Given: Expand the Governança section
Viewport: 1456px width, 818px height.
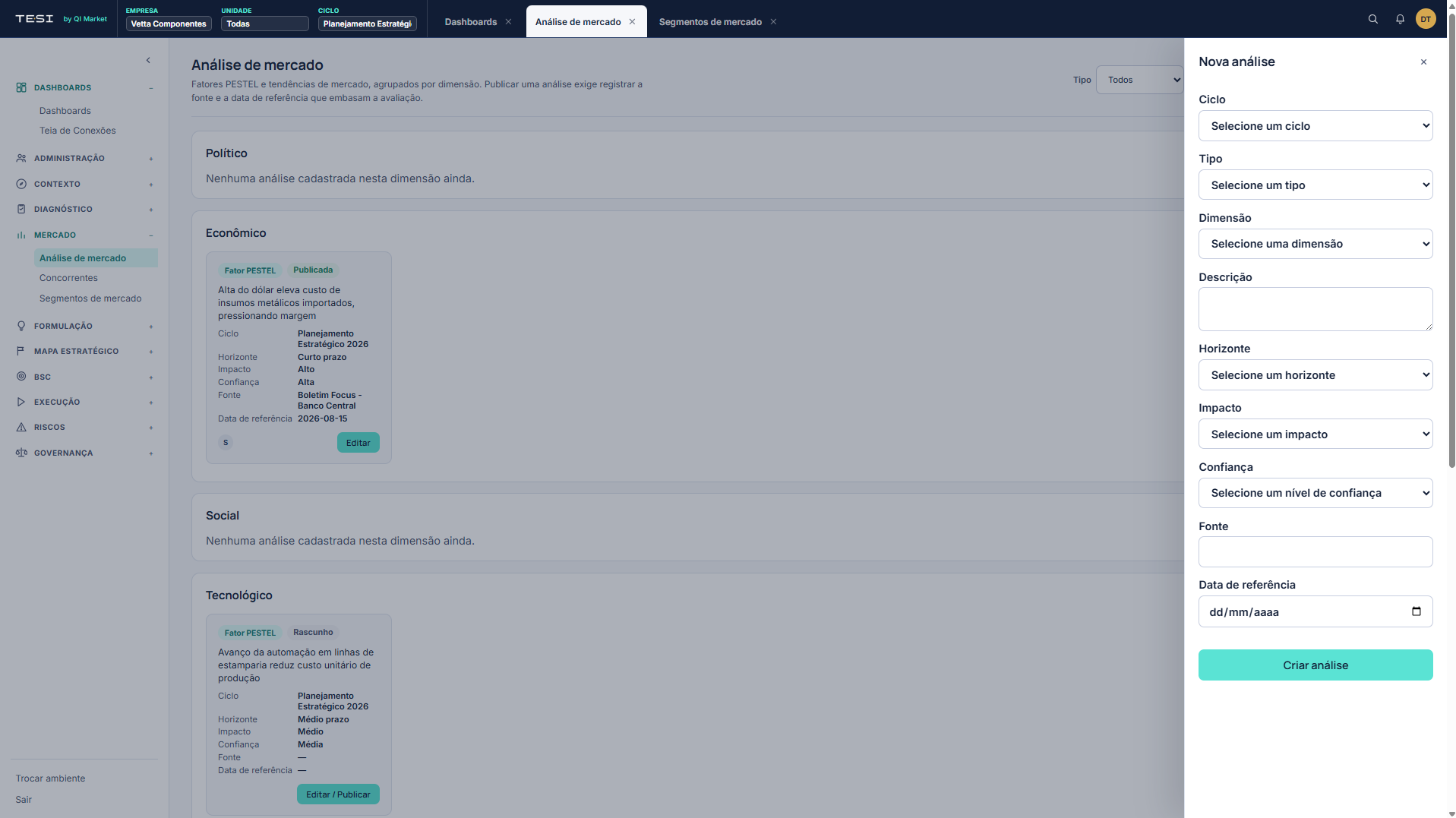Looking at the screenshot, I should (151, 453).
